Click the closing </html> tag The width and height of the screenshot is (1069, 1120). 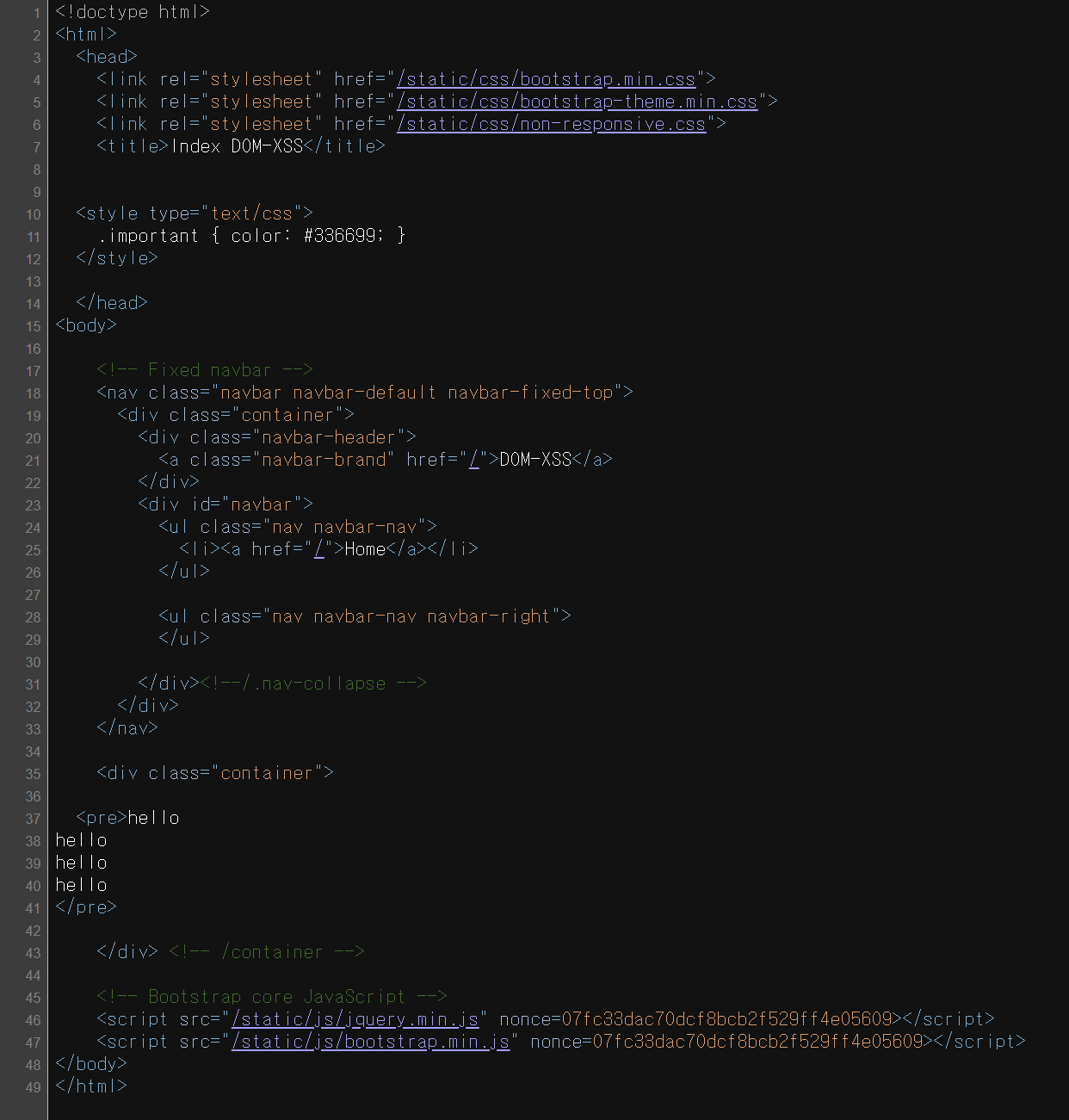pyautogui.click(x=91, y=1086)
